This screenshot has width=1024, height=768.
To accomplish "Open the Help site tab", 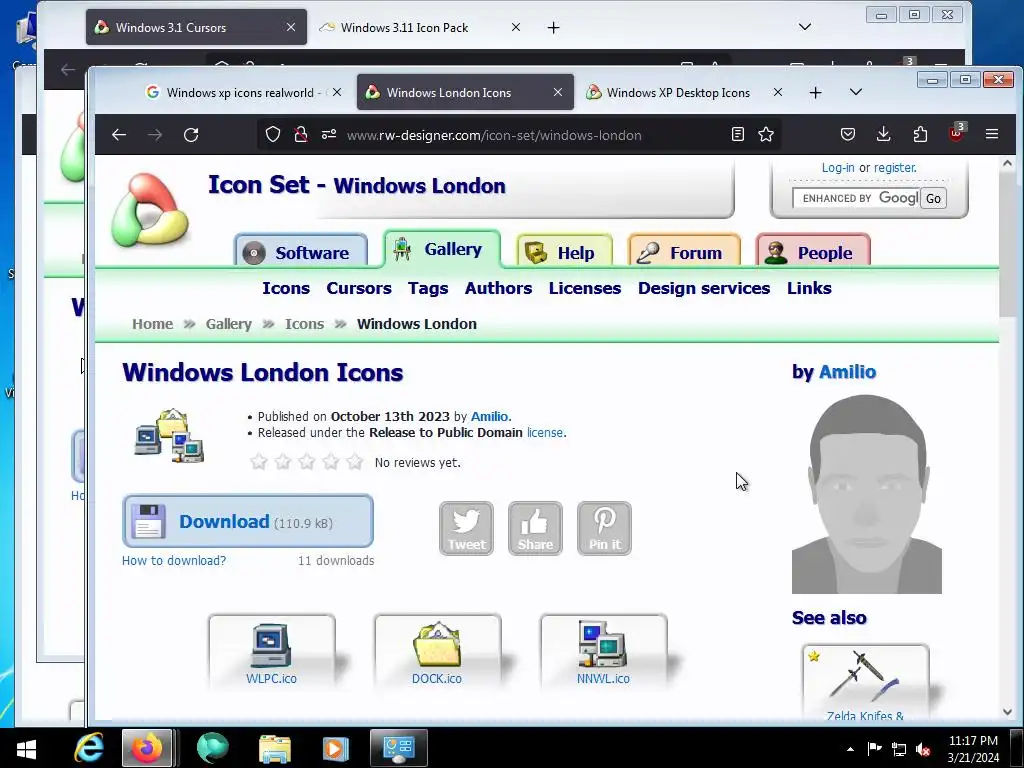I will point(565,252).
